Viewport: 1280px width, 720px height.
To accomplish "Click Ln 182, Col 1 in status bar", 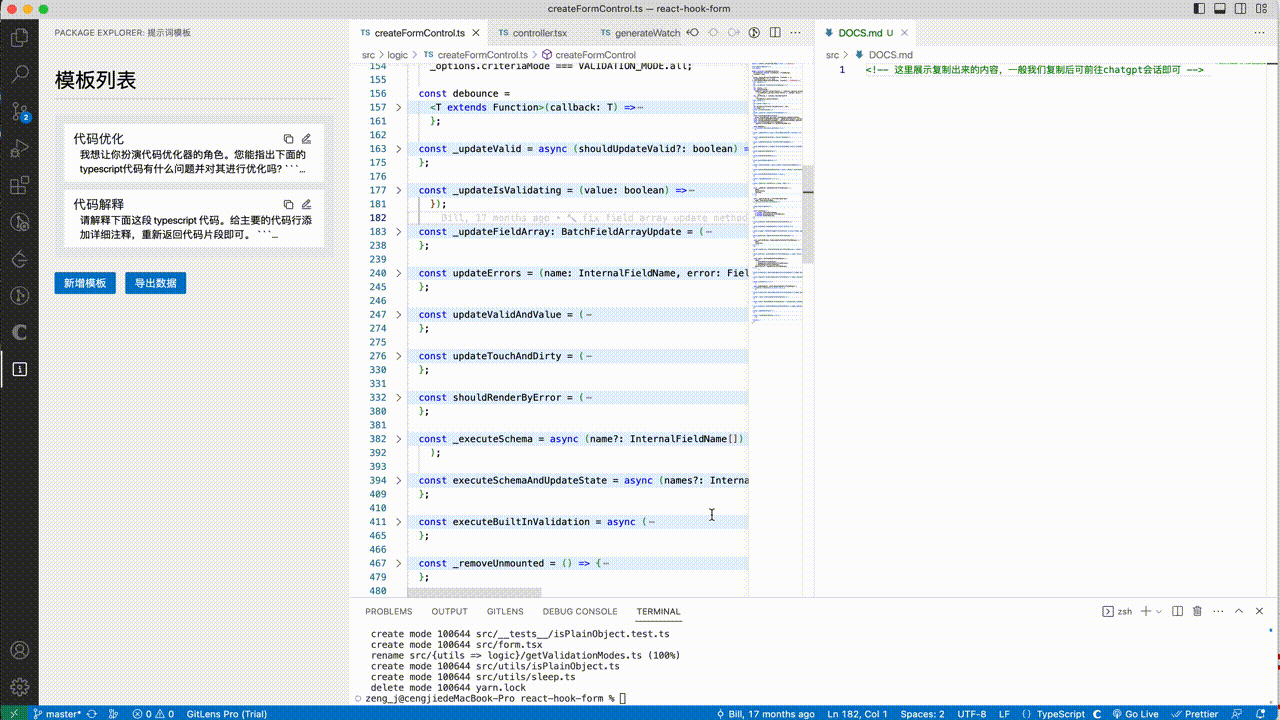I will (x=857, y=714).
